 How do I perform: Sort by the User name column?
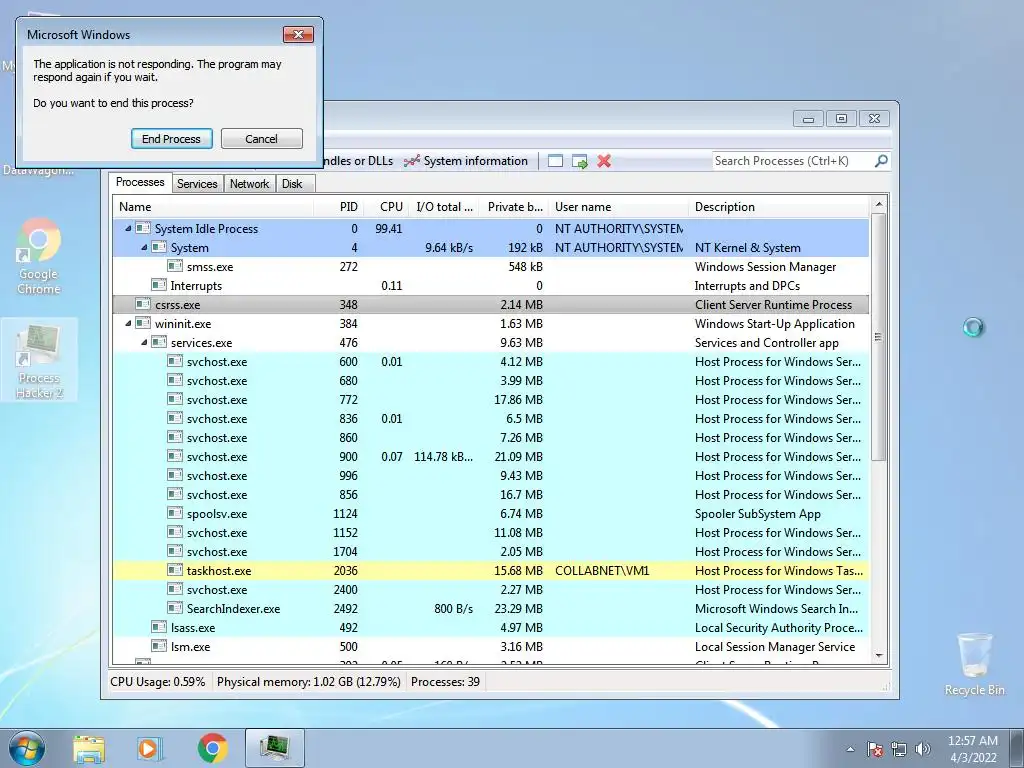(x=618, y=206)
